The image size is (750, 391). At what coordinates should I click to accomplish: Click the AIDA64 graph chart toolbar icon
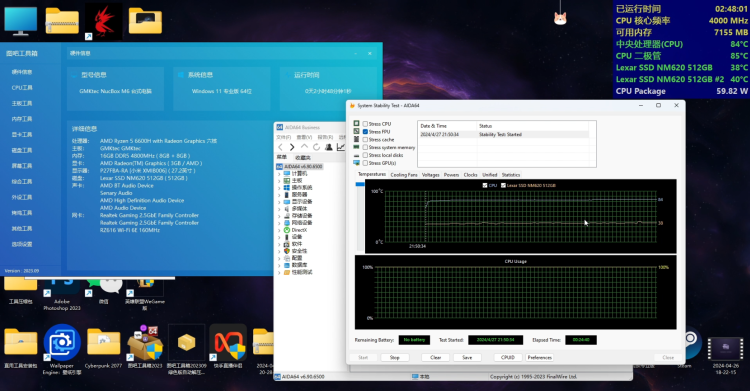[341, 147]
